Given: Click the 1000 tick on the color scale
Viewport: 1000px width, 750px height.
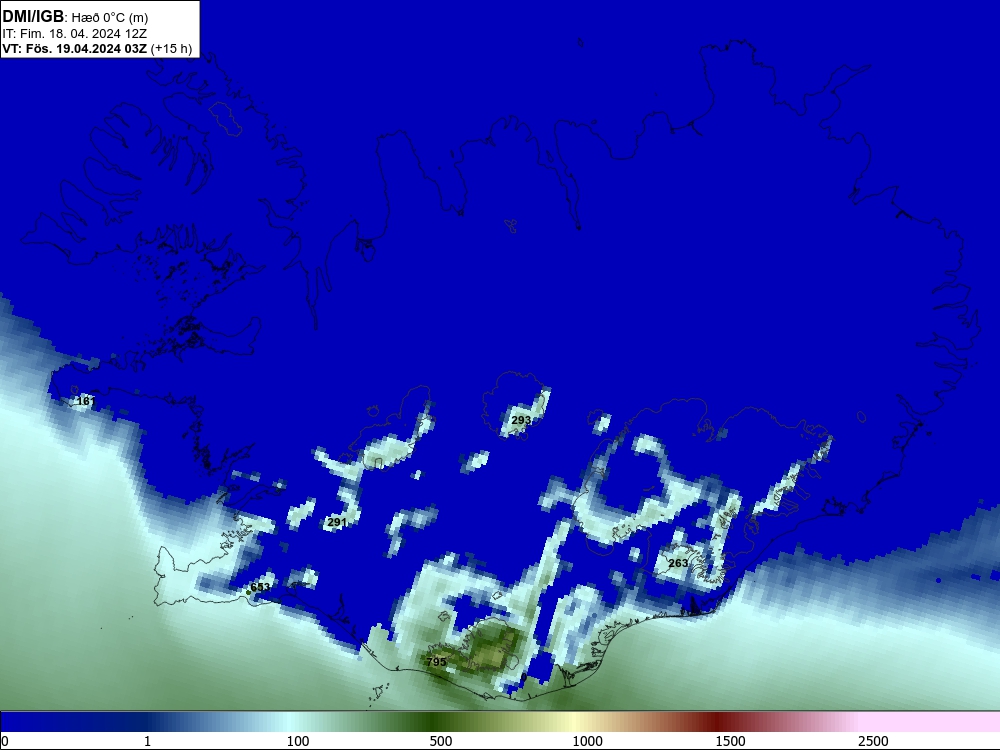Looking at the screenshot, I should 587,741.
